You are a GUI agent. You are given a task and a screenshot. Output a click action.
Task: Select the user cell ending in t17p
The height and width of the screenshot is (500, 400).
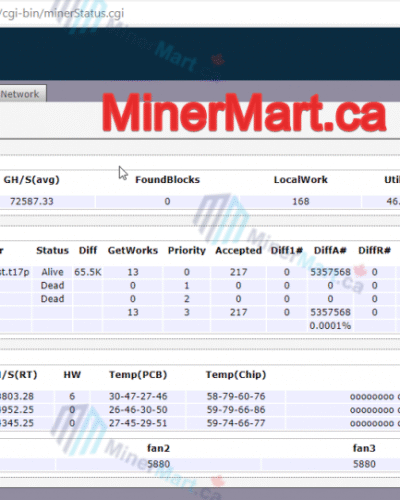14,272
